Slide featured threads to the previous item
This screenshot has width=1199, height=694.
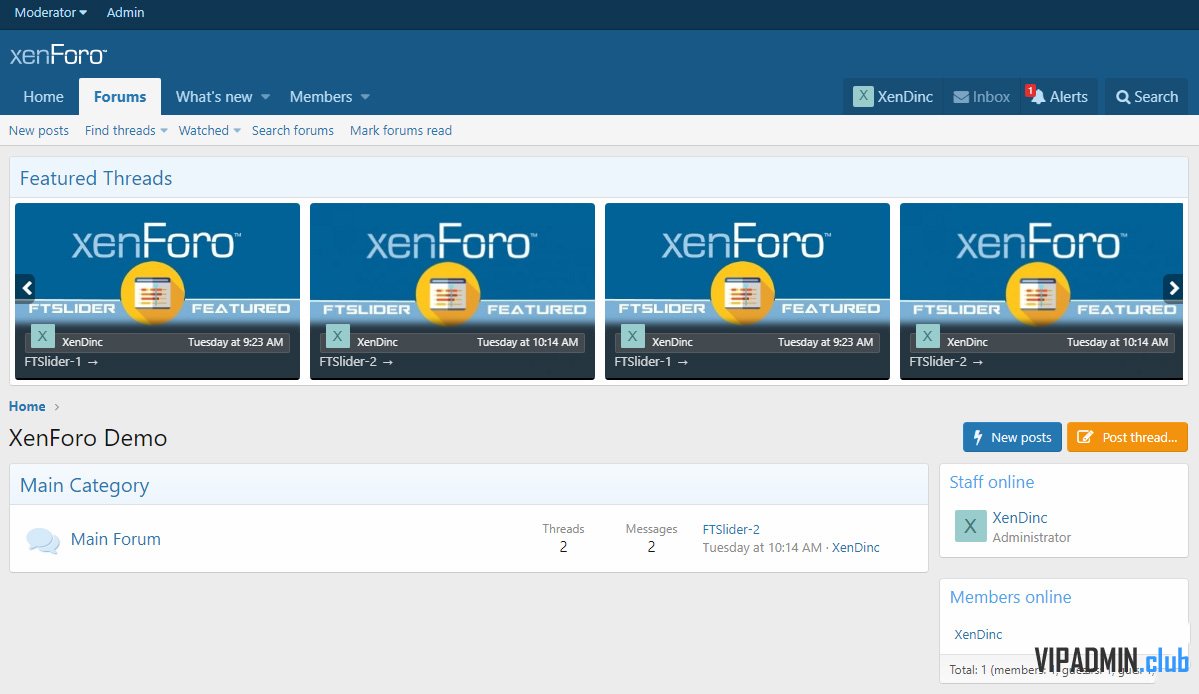pyautogui.click(x=26, y=288)
